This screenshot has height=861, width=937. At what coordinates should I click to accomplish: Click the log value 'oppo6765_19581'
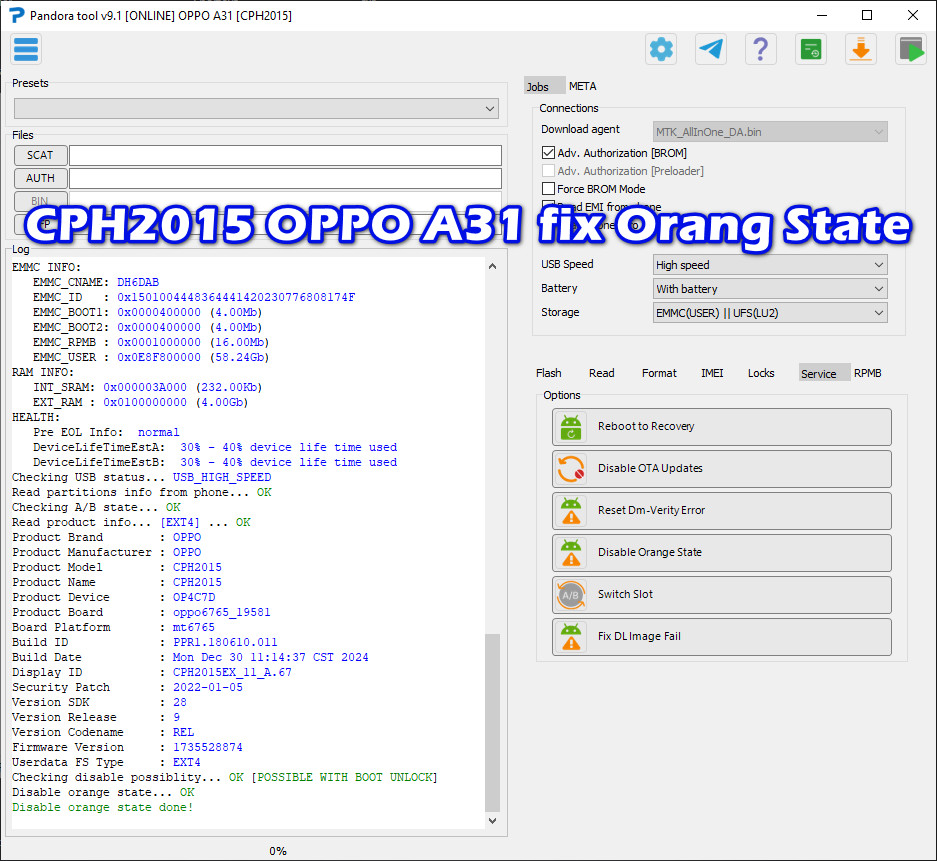point(222,612)
